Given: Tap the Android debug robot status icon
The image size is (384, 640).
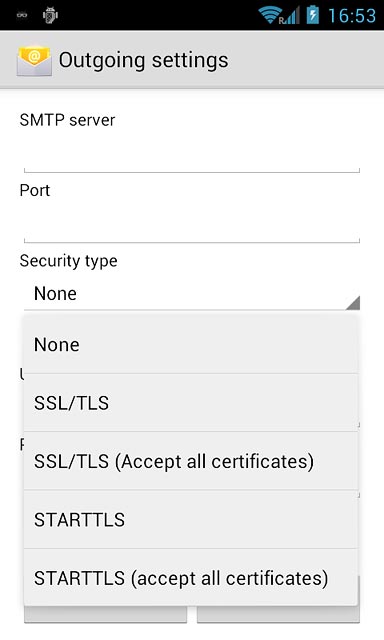Looking at the screenshot, I should point(50,16).
